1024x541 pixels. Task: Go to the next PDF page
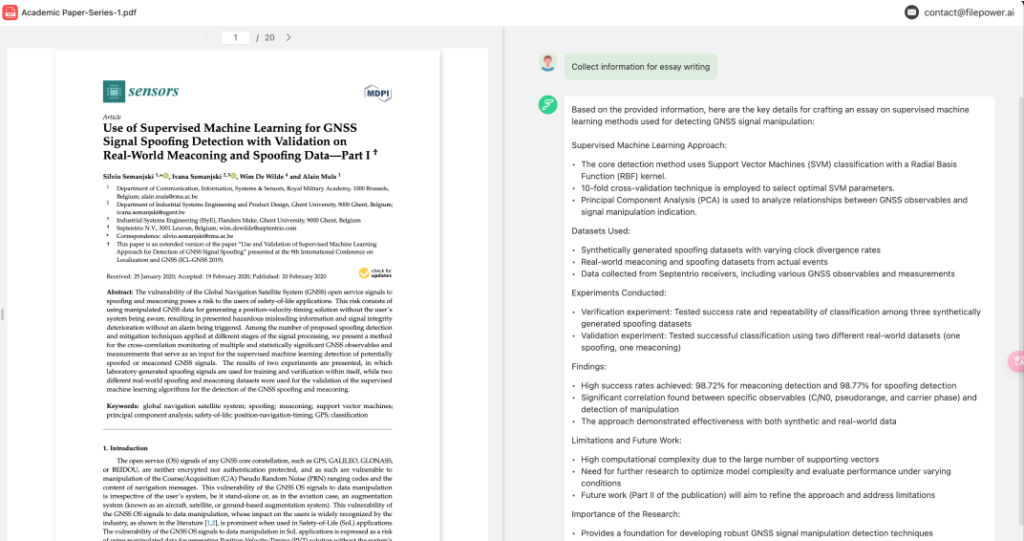pyautogui.click(x=289, y=38)
